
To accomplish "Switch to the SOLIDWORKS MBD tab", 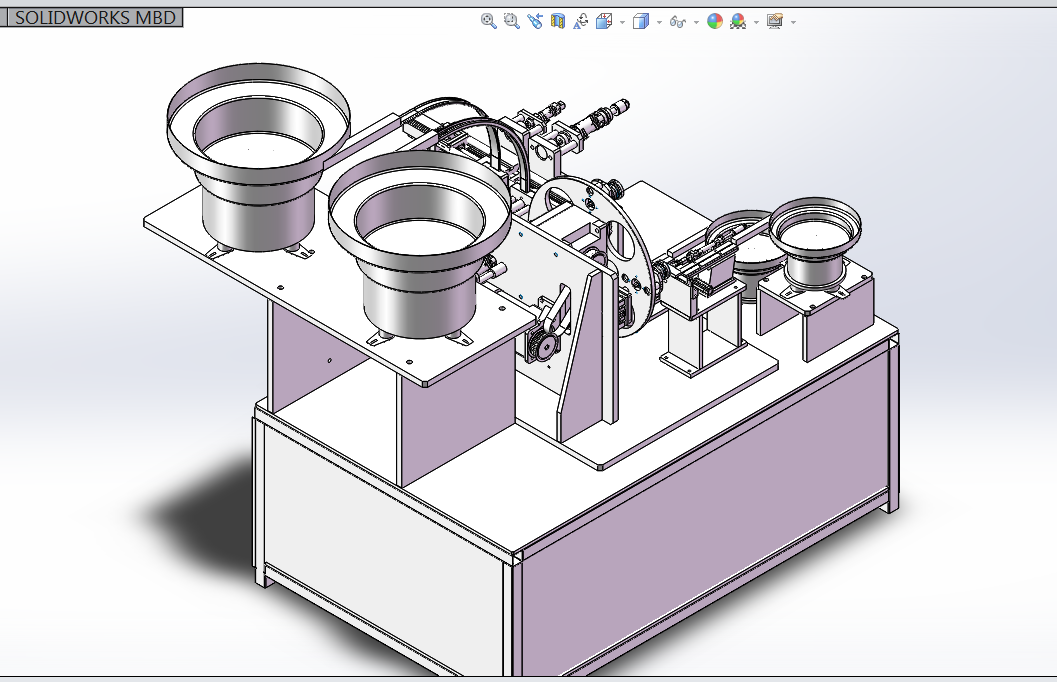I will [x=95, y=18].
